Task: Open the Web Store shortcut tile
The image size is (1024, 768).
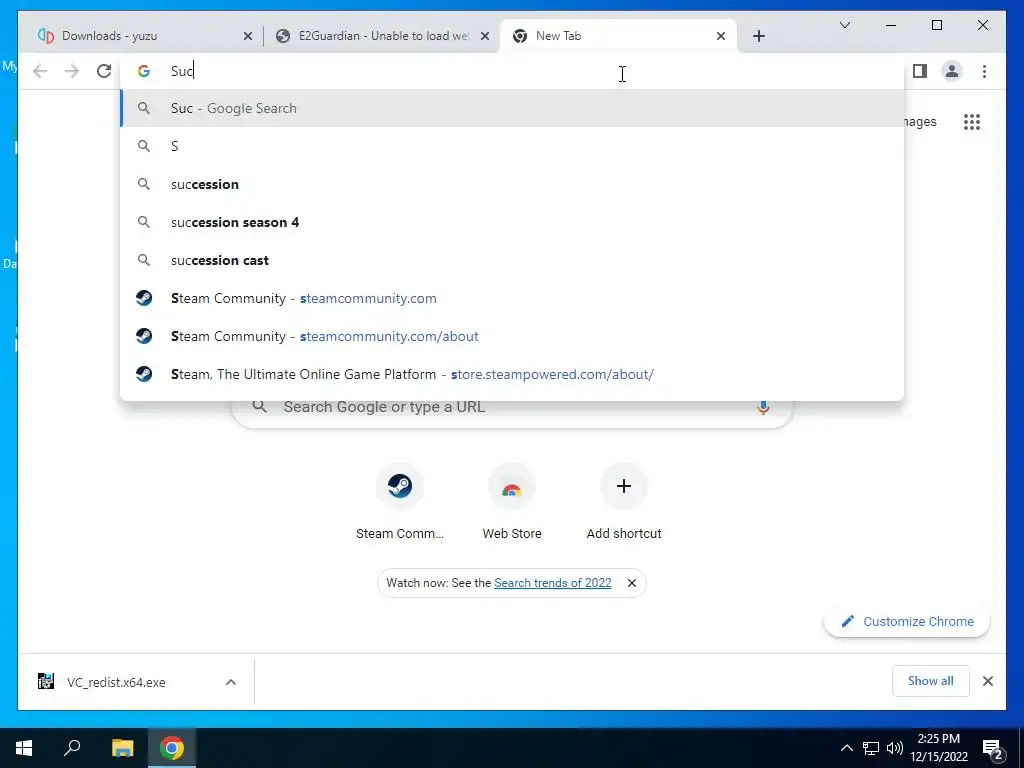Action: click(x=512, y=502)
